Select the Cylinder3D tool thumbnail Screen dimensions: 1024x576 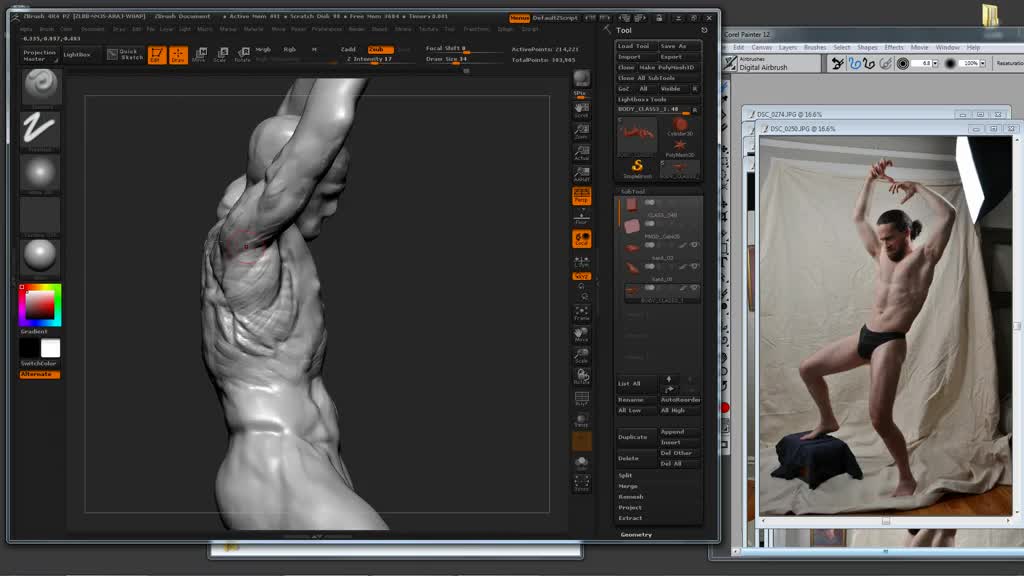(680, 126)
